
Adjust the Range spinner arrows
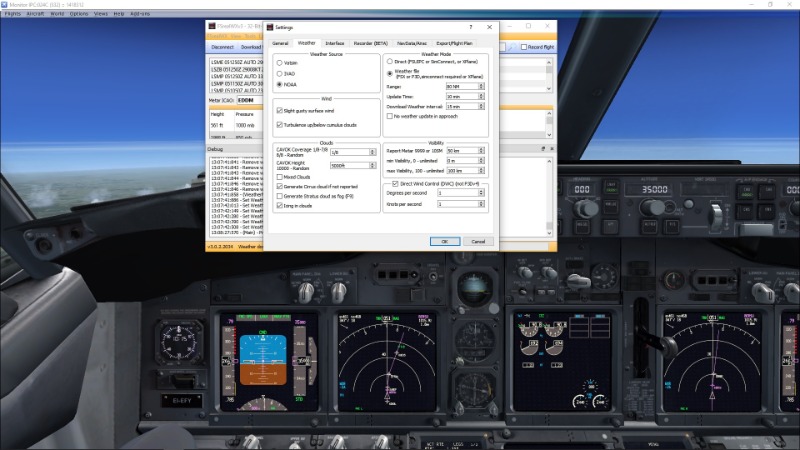click(481, 86)
